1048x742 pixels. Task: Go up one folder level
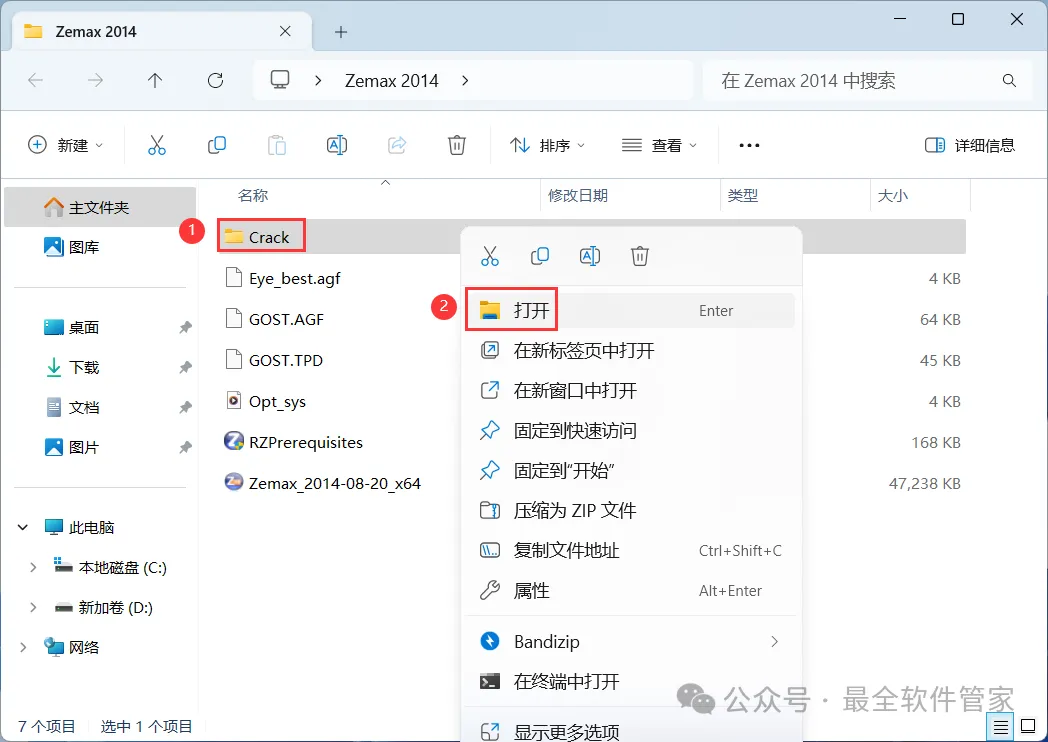point(155,81)
